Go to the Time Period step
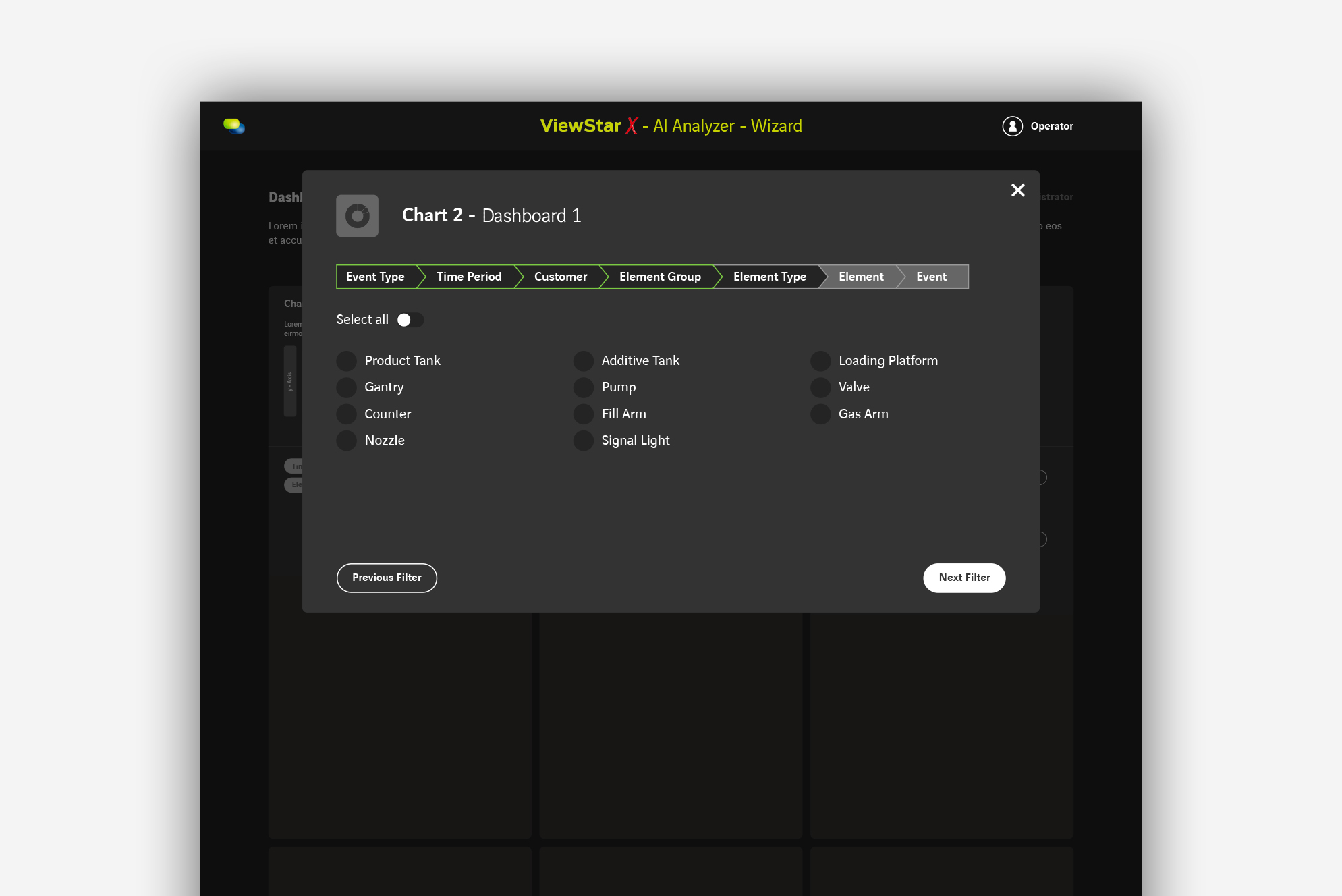This screenshot has width=1342, height=896. pyautogui.click(x=469, y=277)
